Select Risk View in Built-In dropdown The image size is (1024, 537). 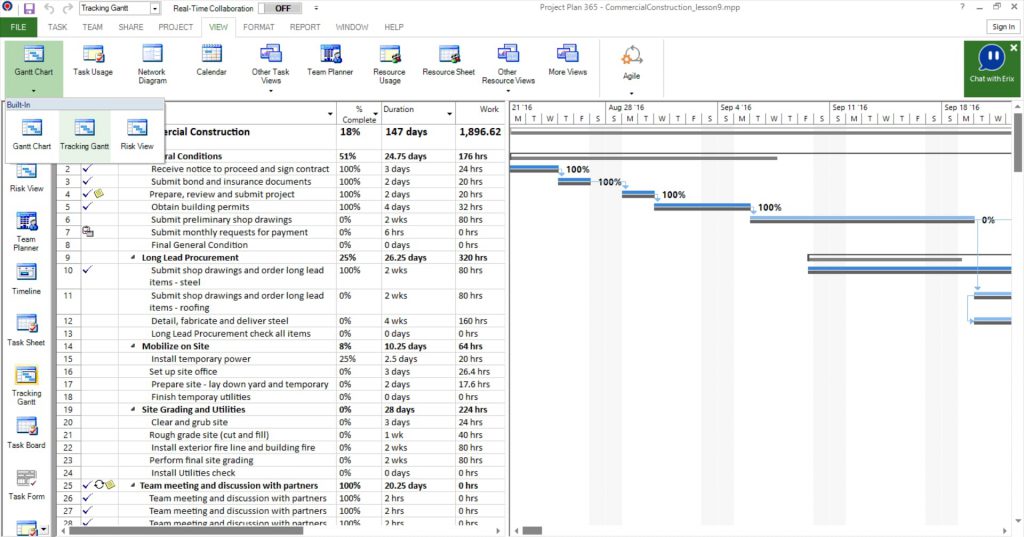pyautogui.click(x=137, y=133)
